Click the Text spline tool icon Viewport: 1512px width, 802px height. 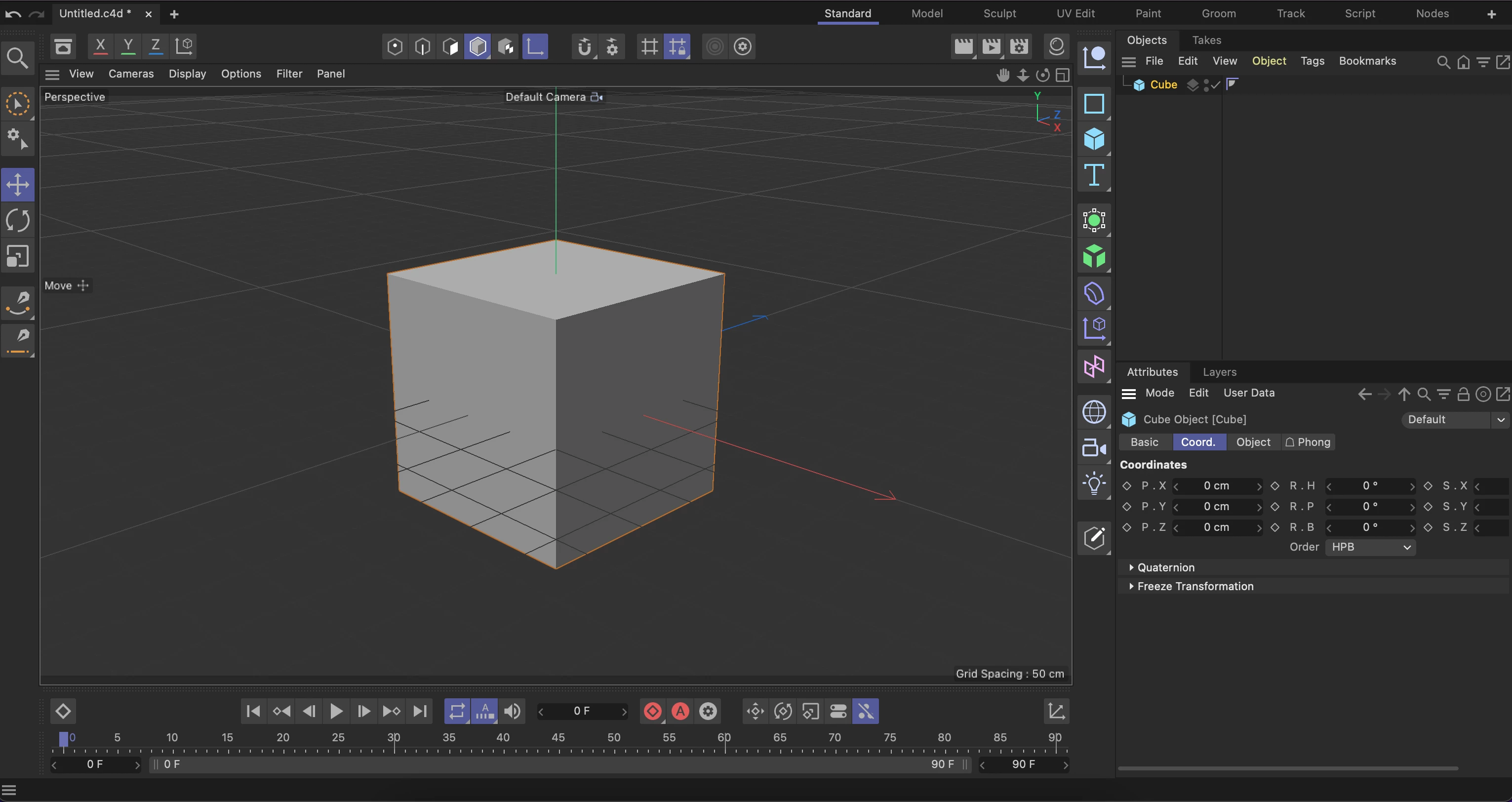point(1094,175)
